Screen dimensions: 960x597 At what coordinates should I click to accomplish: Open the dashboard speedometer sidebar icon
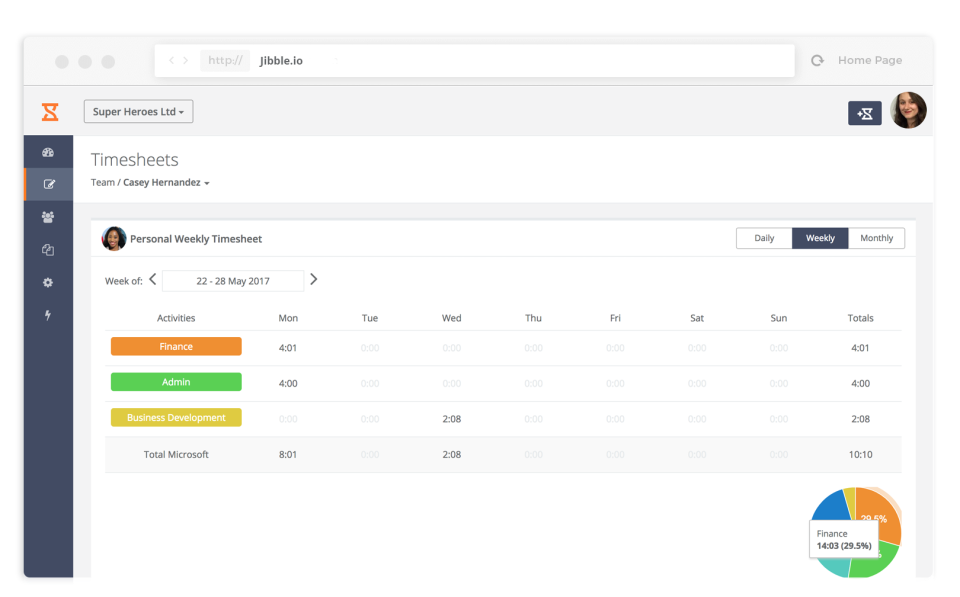coord(48,152)
